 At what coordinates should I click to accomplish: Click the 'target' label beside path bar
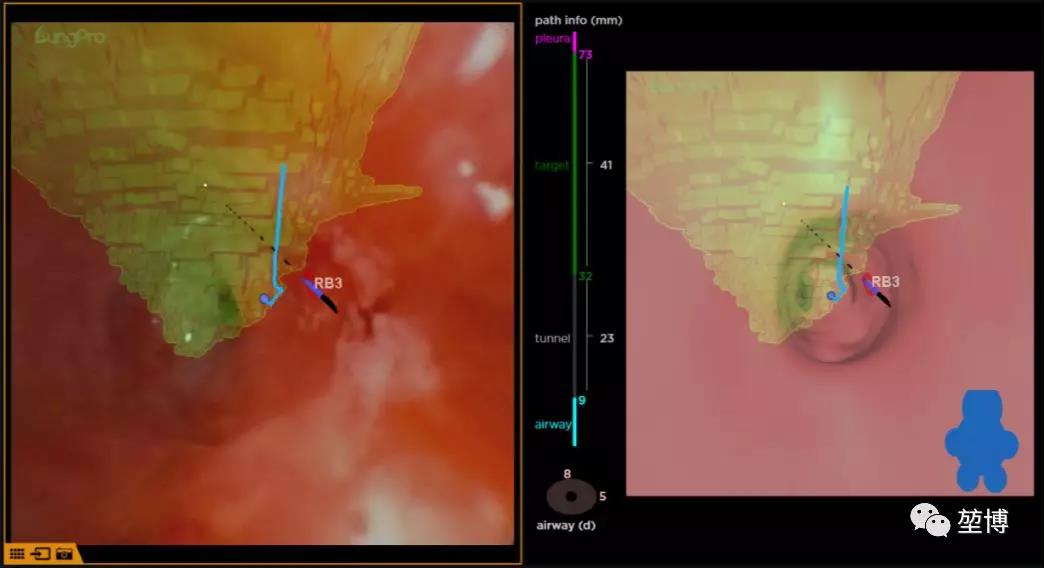[551, 165]
